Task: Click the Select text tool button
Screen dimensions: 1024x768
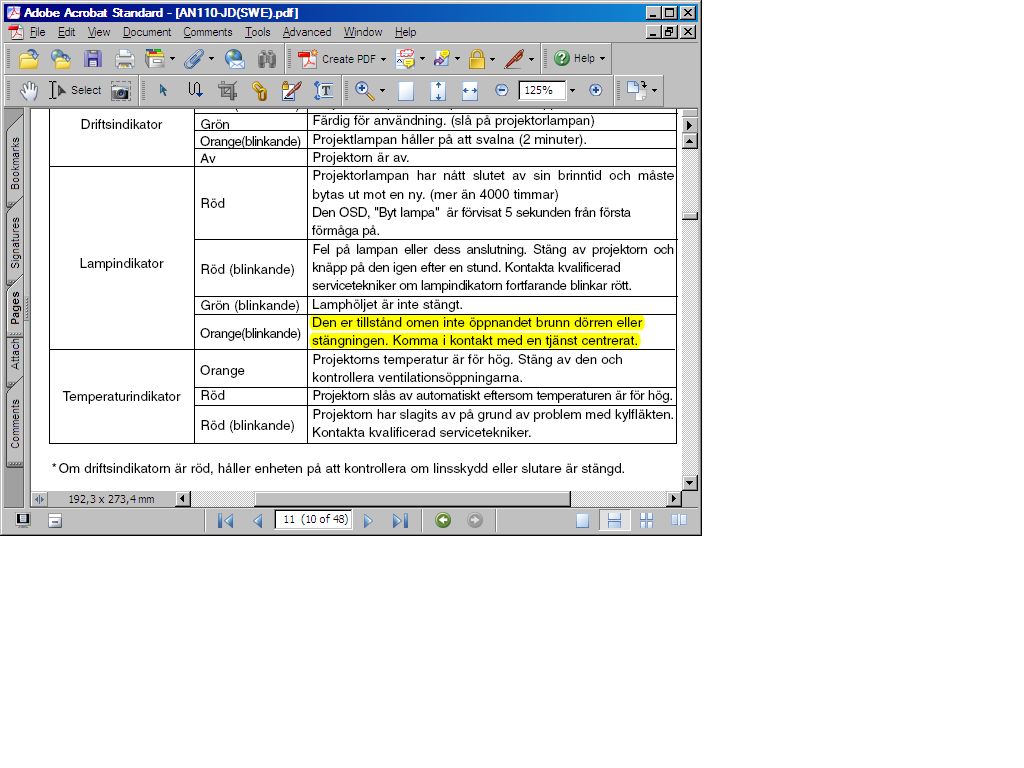Action: click(x=76, y=91)
